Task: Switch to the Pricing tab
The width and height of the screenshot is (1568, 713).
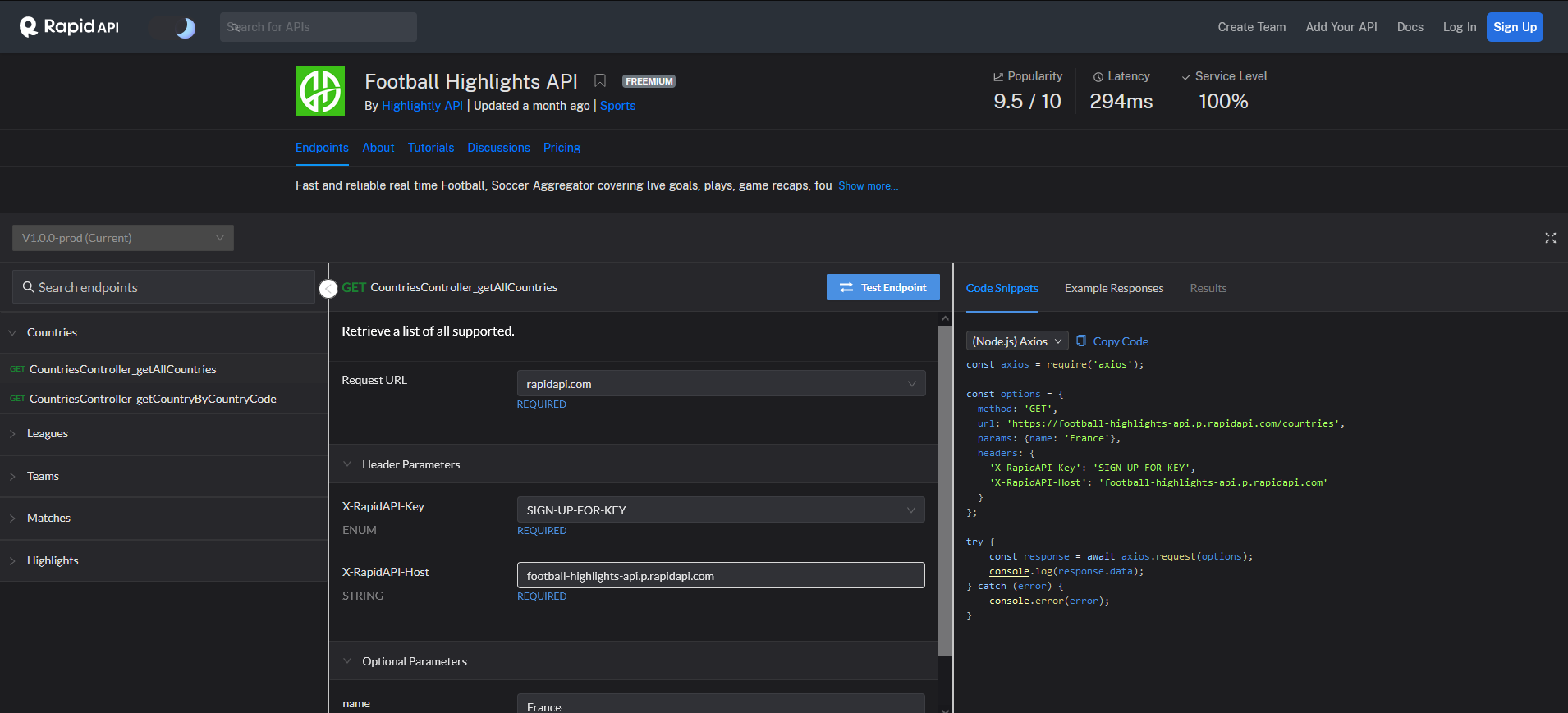Action: (x=562, y=148)
